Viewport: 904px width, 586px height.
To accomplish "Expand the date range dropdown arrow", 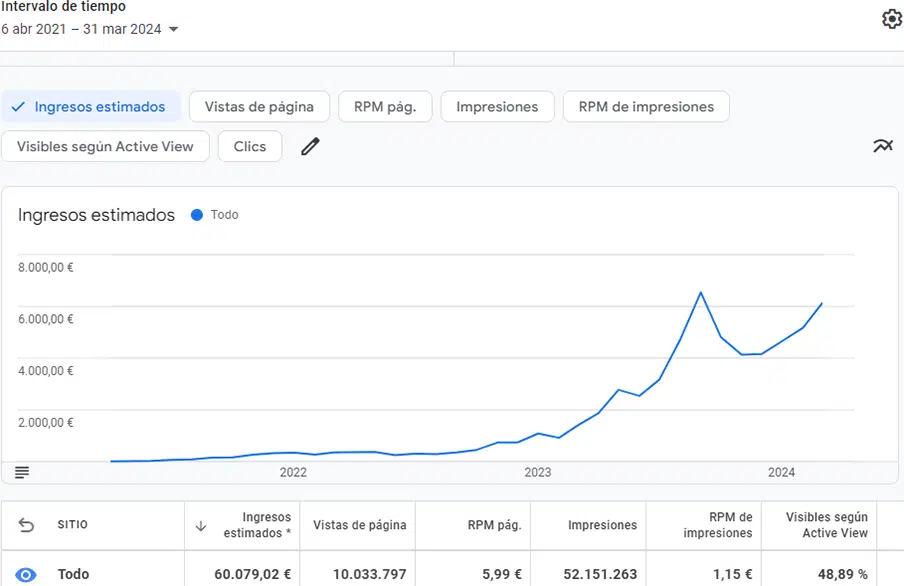I will [174, 29].
